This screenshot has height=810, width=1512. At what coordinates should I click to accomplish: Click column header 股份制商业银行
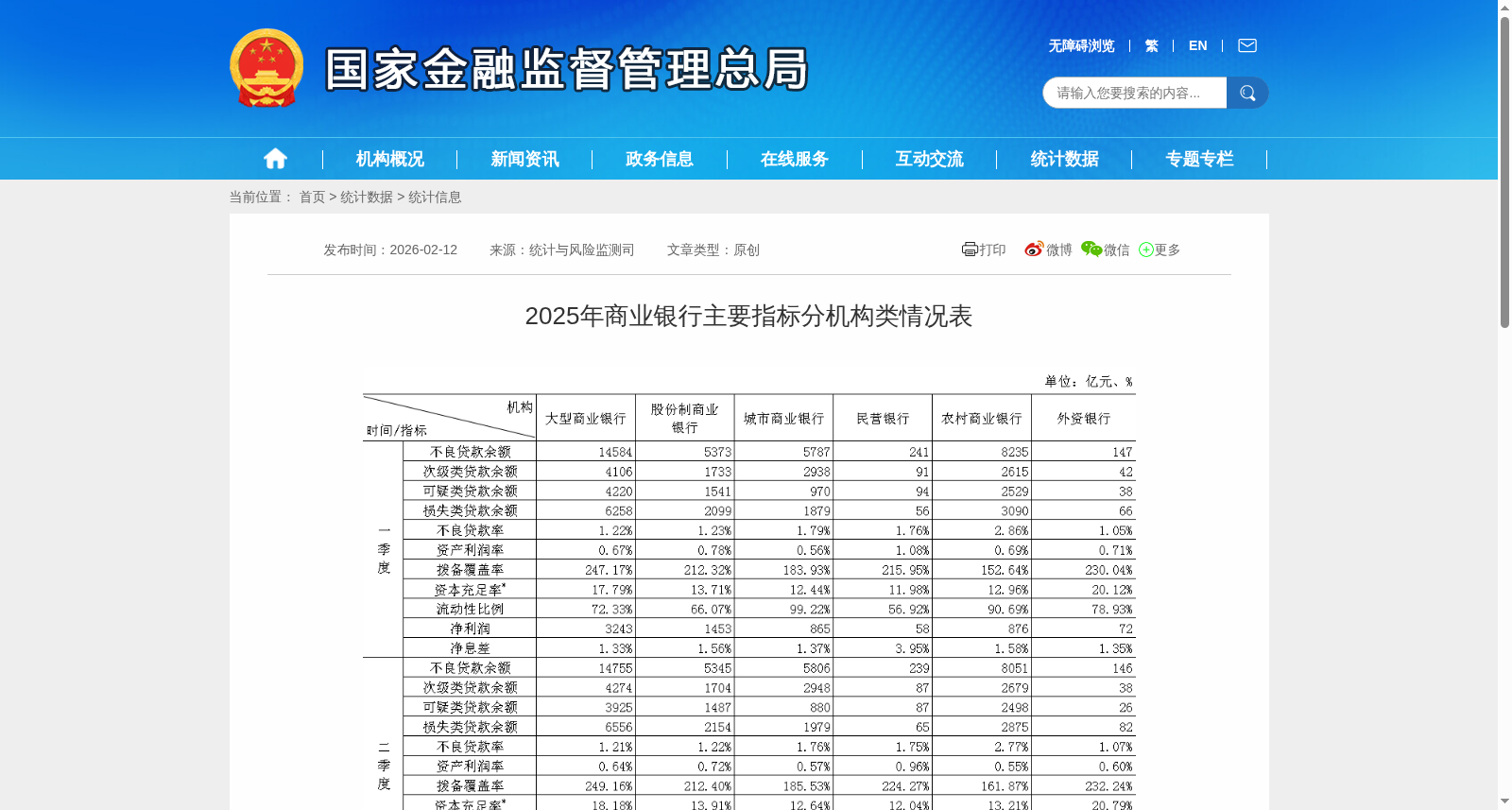(685, 418)
